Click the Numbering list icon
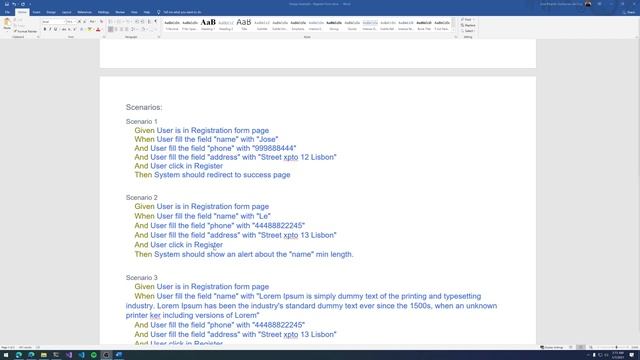This screenshot has width=640, height=360. [x=119, y=22]
